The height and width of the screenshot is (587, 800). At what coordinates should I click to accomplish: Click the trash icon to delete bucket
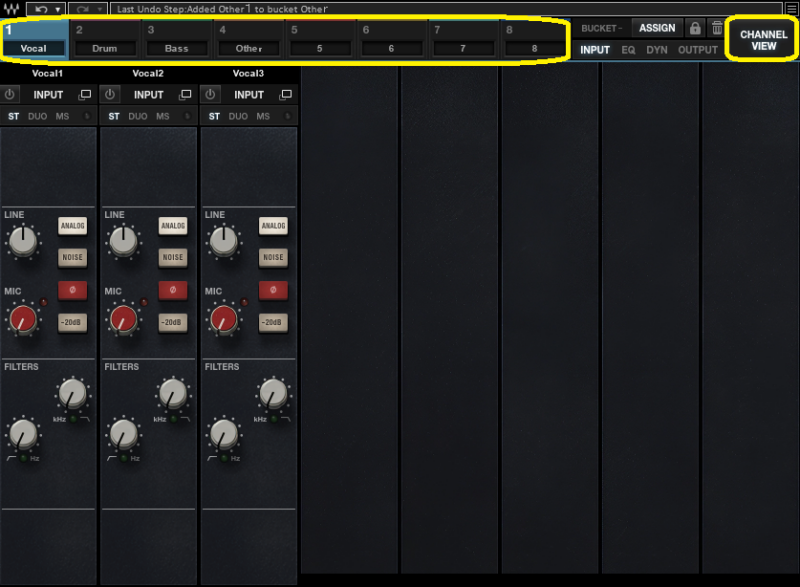coord(717,28)
